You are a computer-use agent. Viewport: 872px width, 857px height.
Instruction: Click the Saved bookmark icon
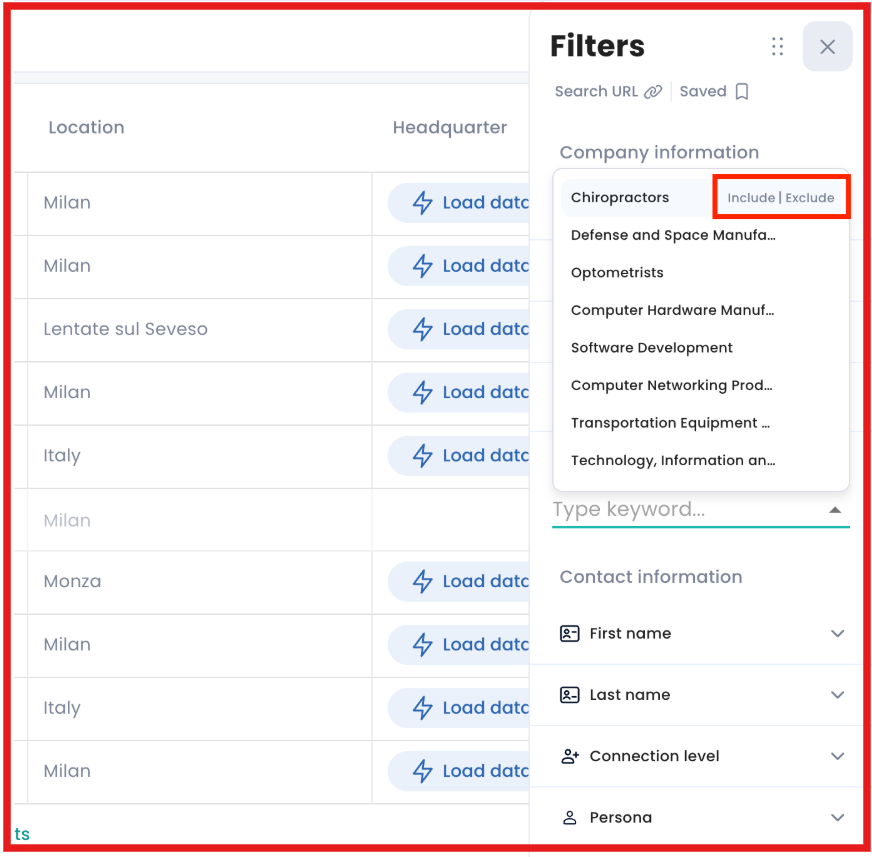[741, 90]
